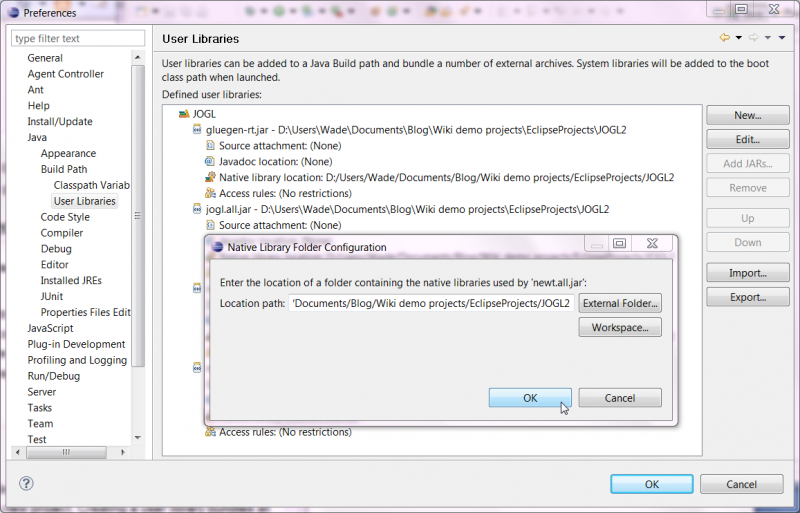Screen dimensions: 800x513
Task: Select the Java preferences node
Action: coord(37,137)
